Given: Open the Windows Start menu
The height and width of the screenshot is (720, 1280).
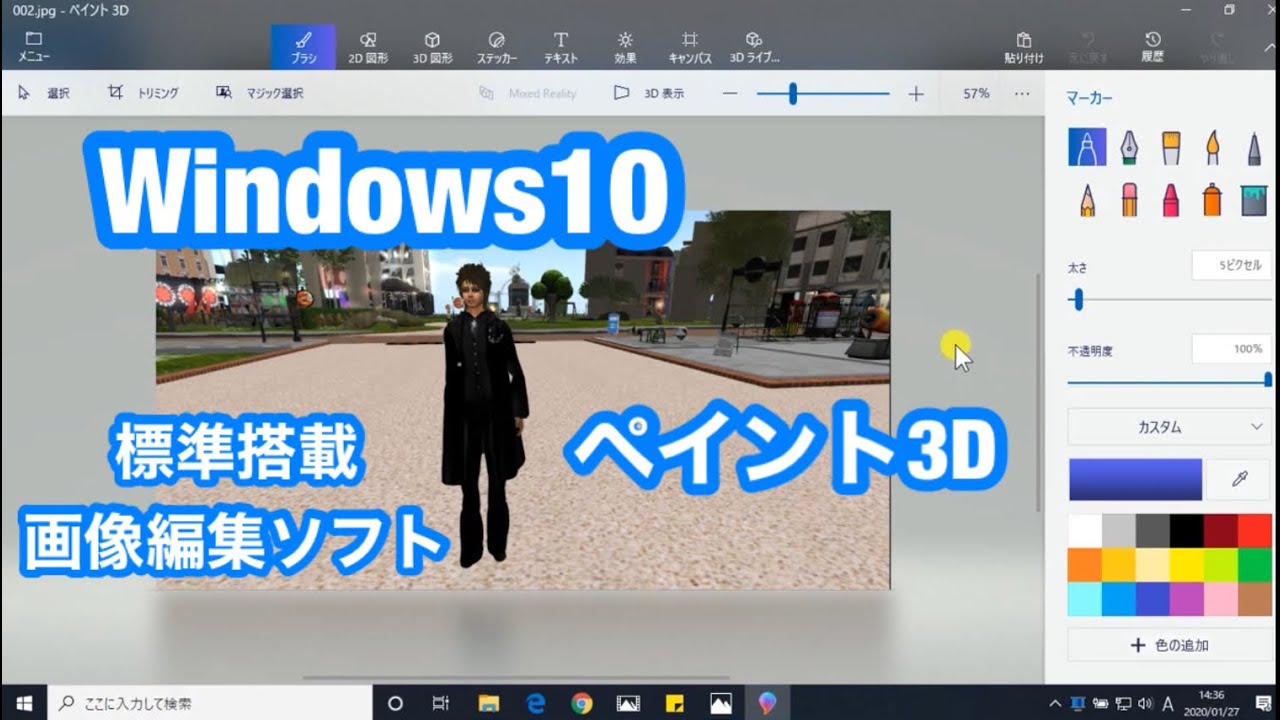Looking at the screenshot, I should click(23, 703).
